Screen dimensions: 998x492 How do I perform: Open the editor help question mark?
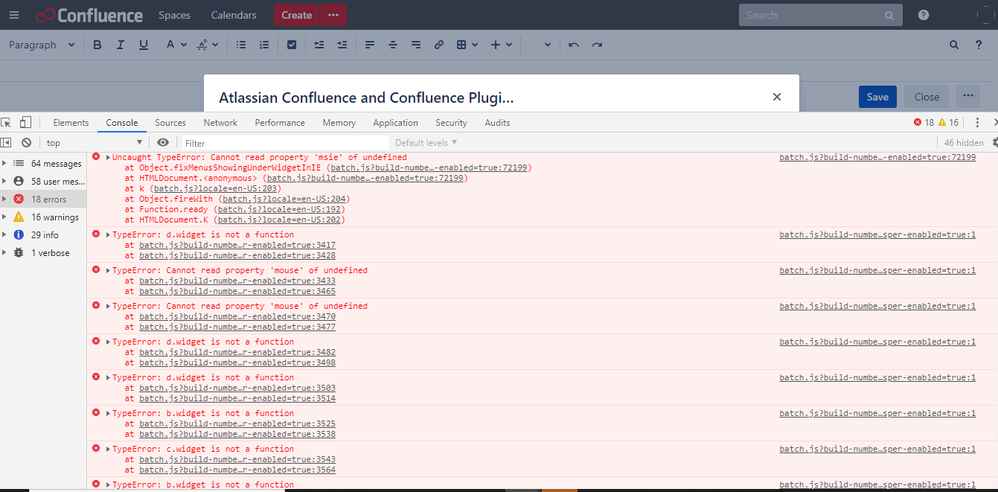click(979, 45)
